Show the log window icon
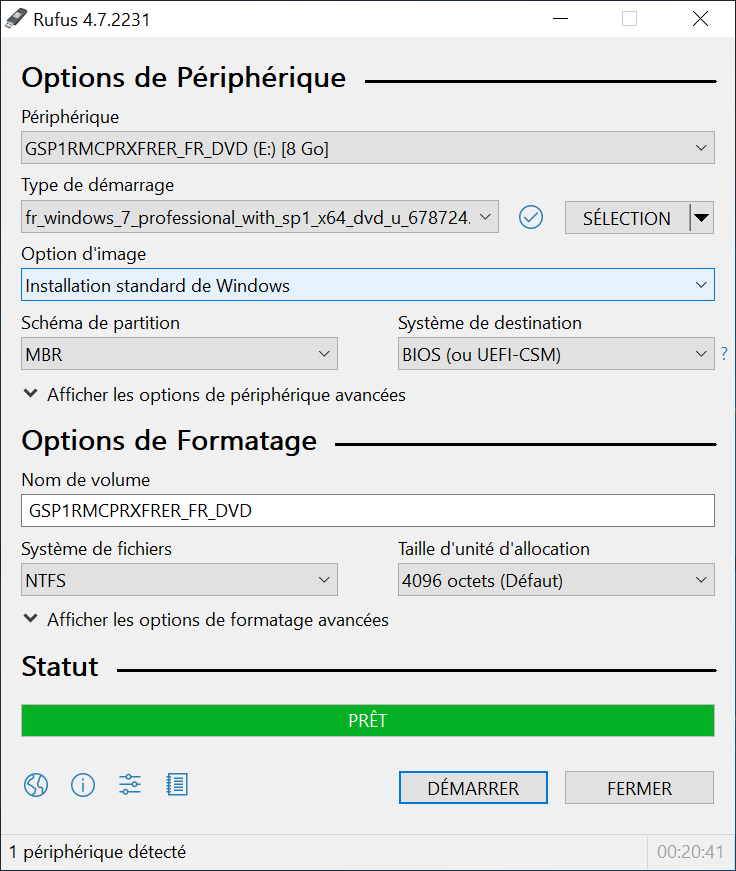736x871 pixels. click(x=177, y=785)
